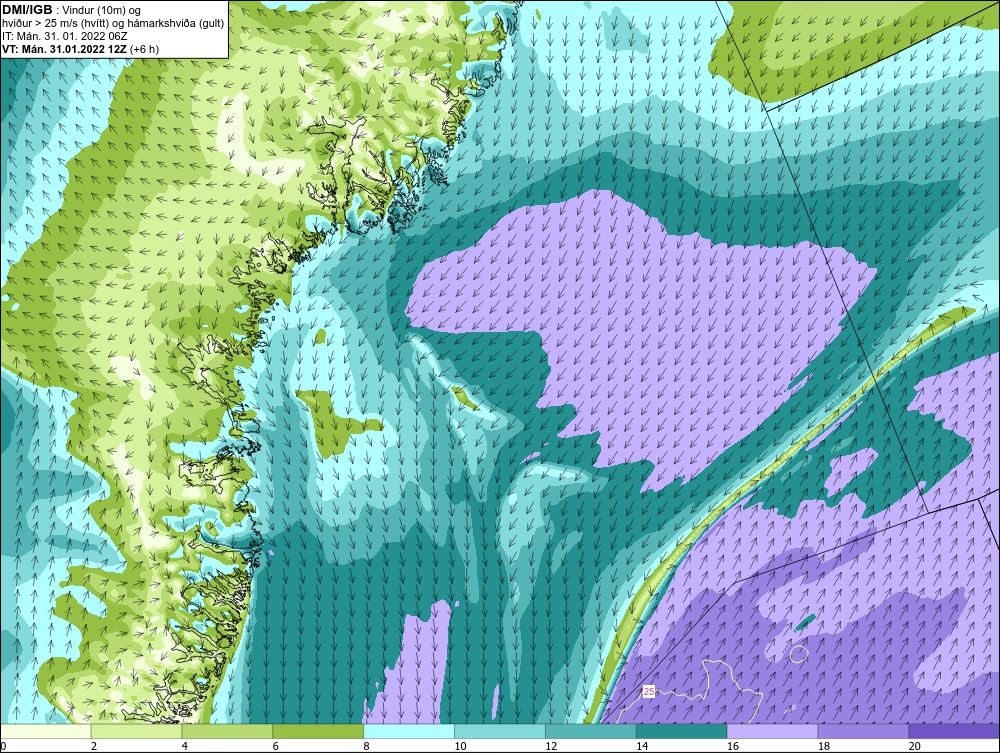
Task: Click the legend scale value '10'
Action: [460, 746]
